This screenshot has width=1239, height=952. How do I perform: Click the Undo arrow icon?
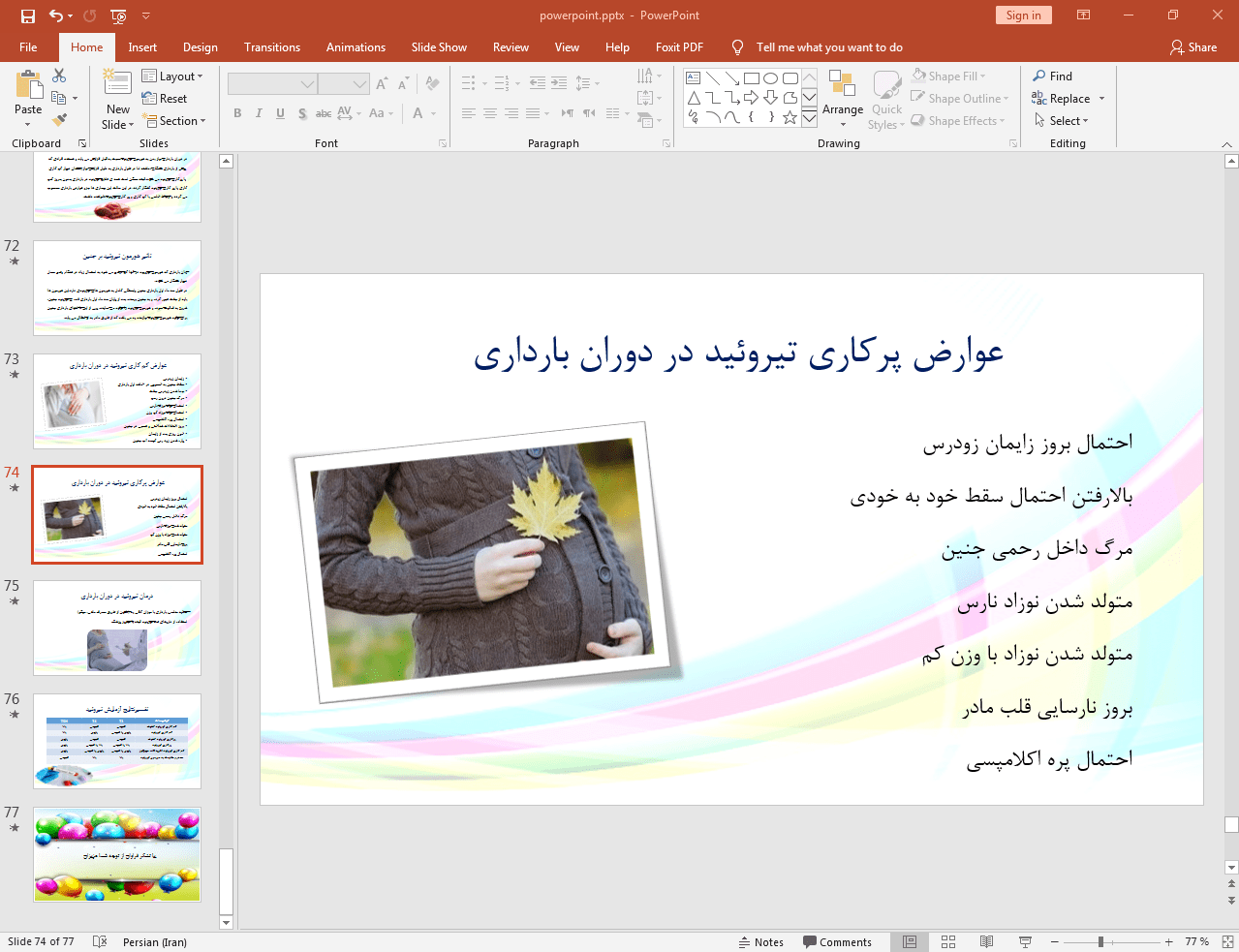(56, 15)
